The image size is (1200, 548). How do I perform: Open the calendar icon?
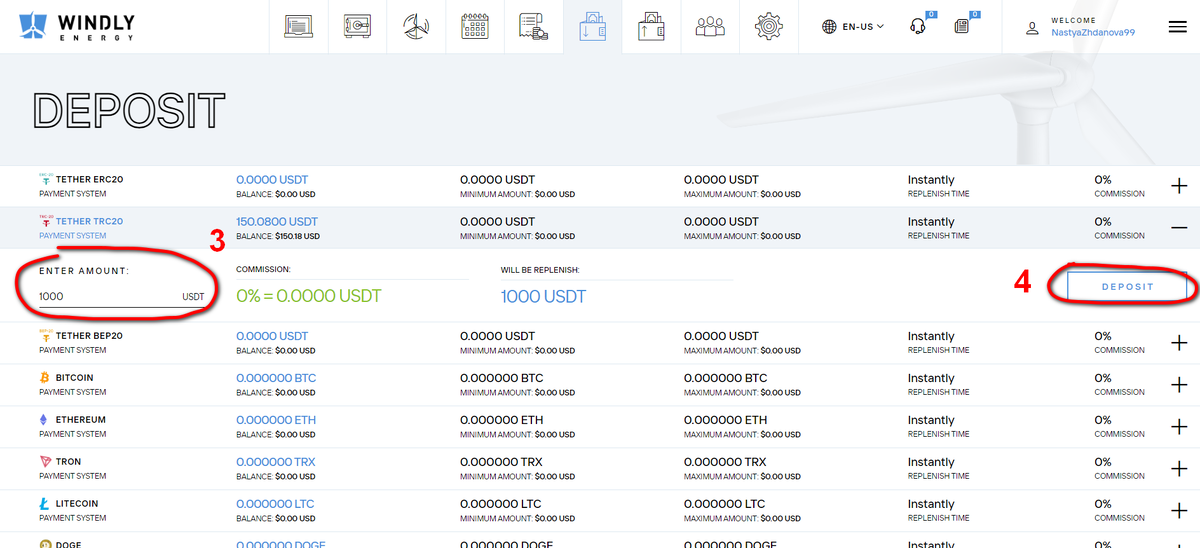pos(475,27)
